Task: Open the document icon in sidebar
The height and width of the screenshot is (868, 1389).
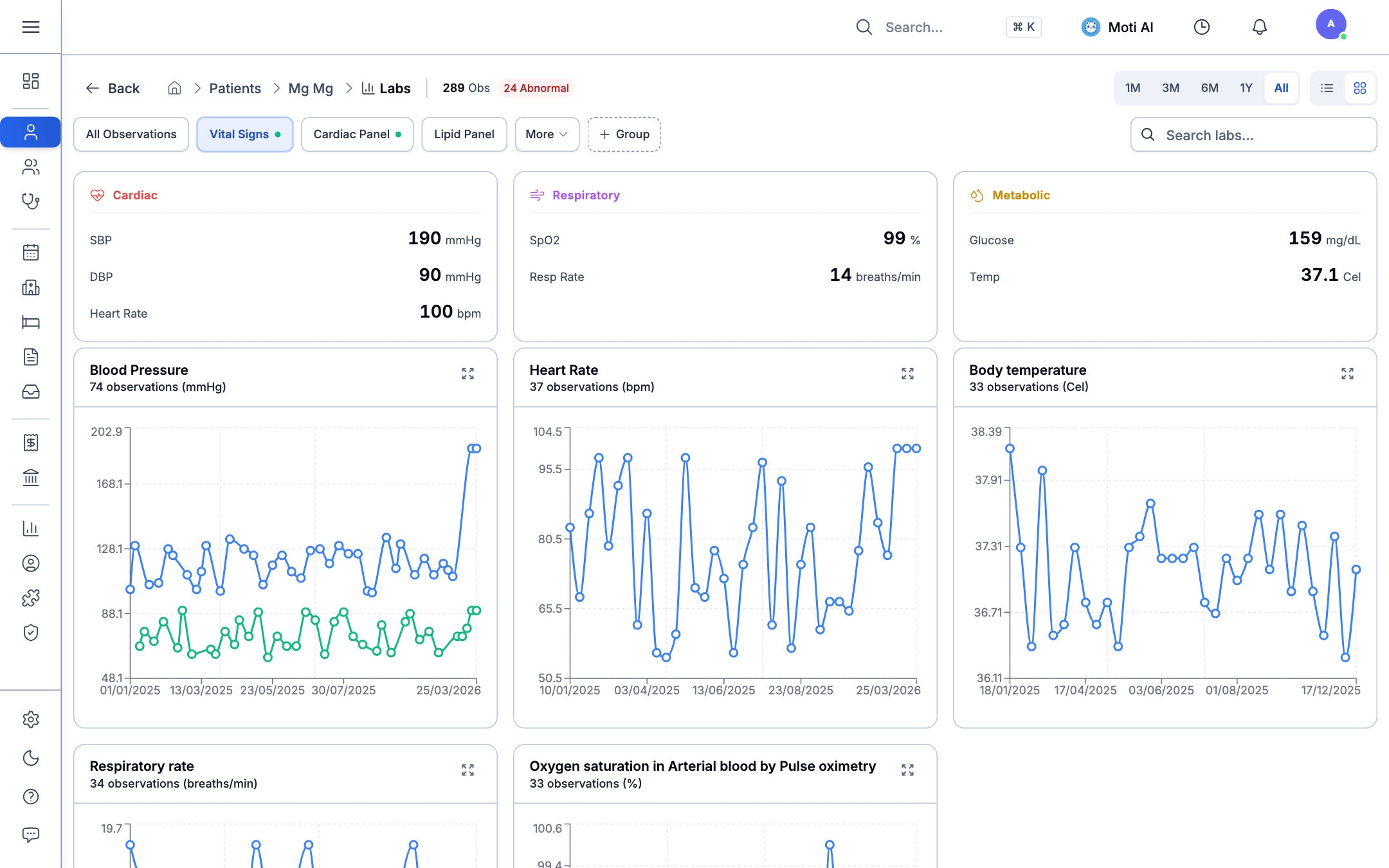Action: click(31, 357)
